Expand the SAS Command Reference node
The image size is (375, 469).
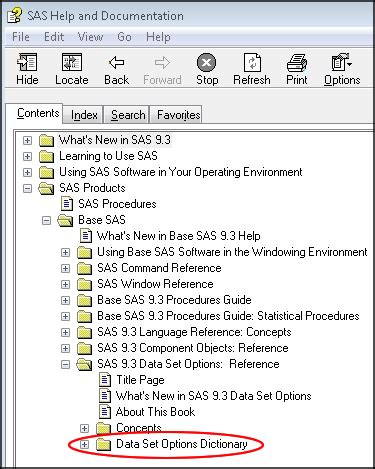(x=65, y=268)
